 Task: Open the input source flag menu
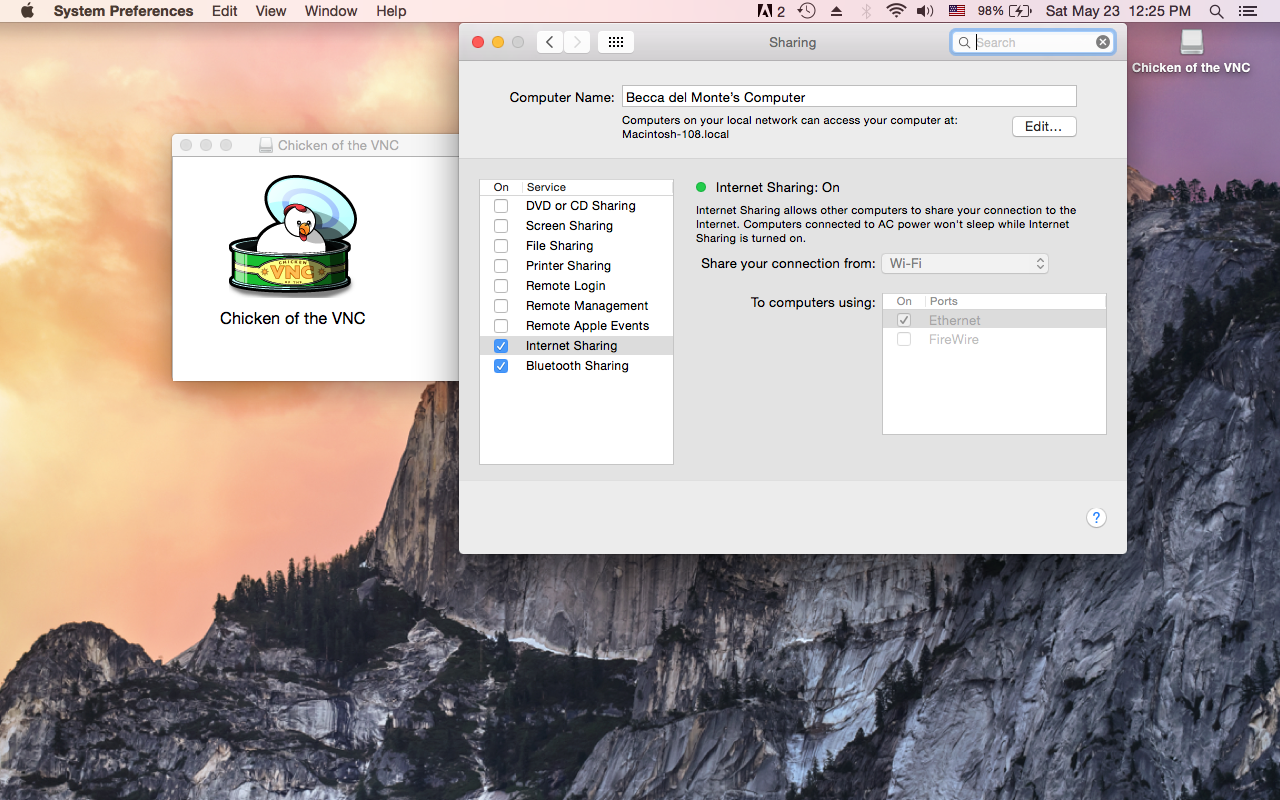957,11
